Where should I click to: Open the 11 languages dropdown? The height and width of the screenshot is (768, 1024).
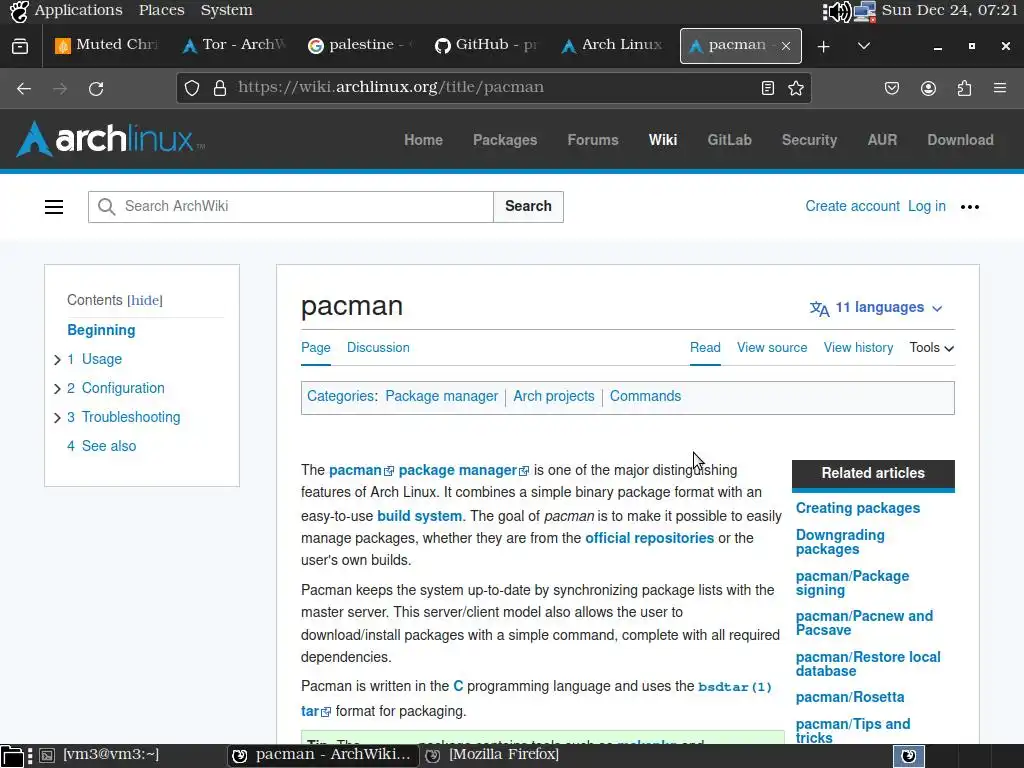click(876, 308)
